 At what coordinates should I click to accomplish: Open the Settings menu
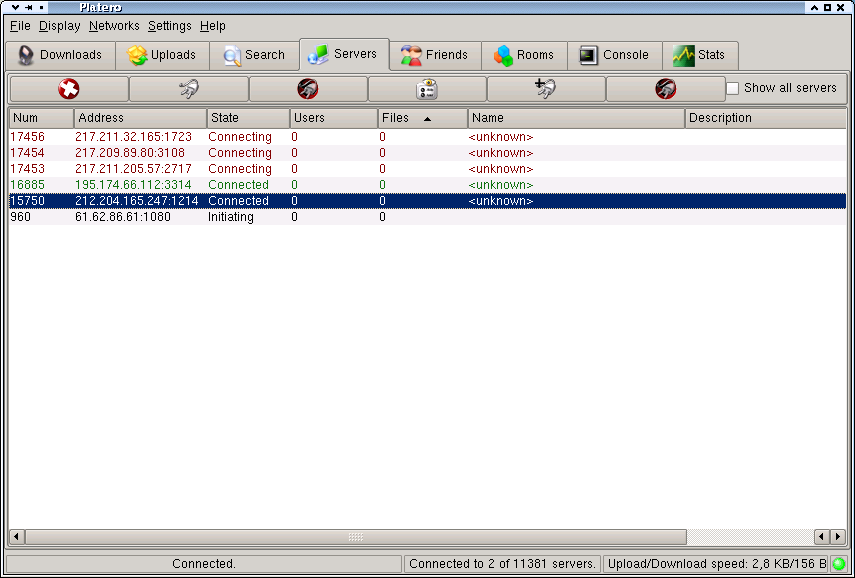coord(170,26)
